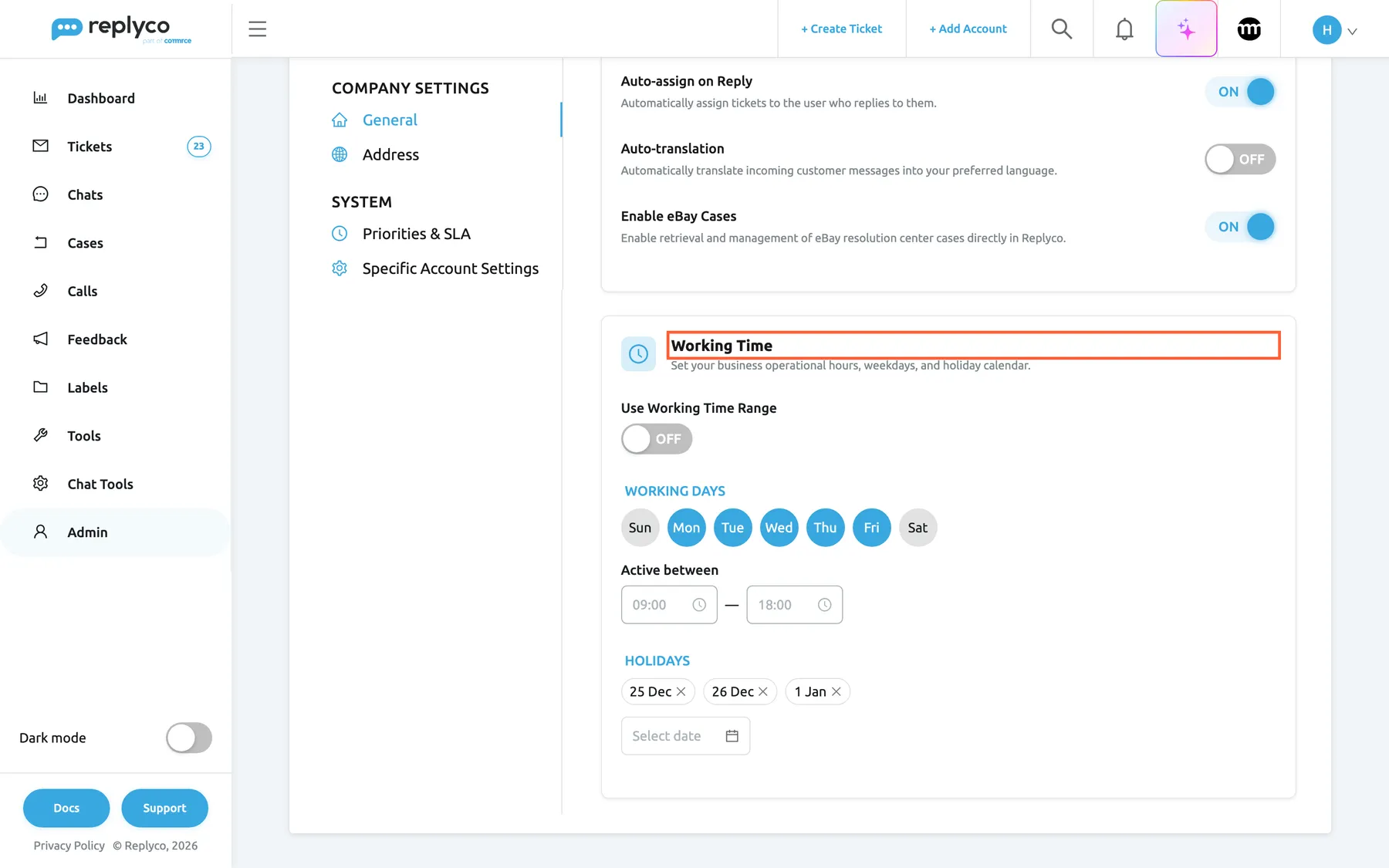The image size is (1389, 868).
Task: Click the black round logo icon in header
Action: coord(1249,29)
